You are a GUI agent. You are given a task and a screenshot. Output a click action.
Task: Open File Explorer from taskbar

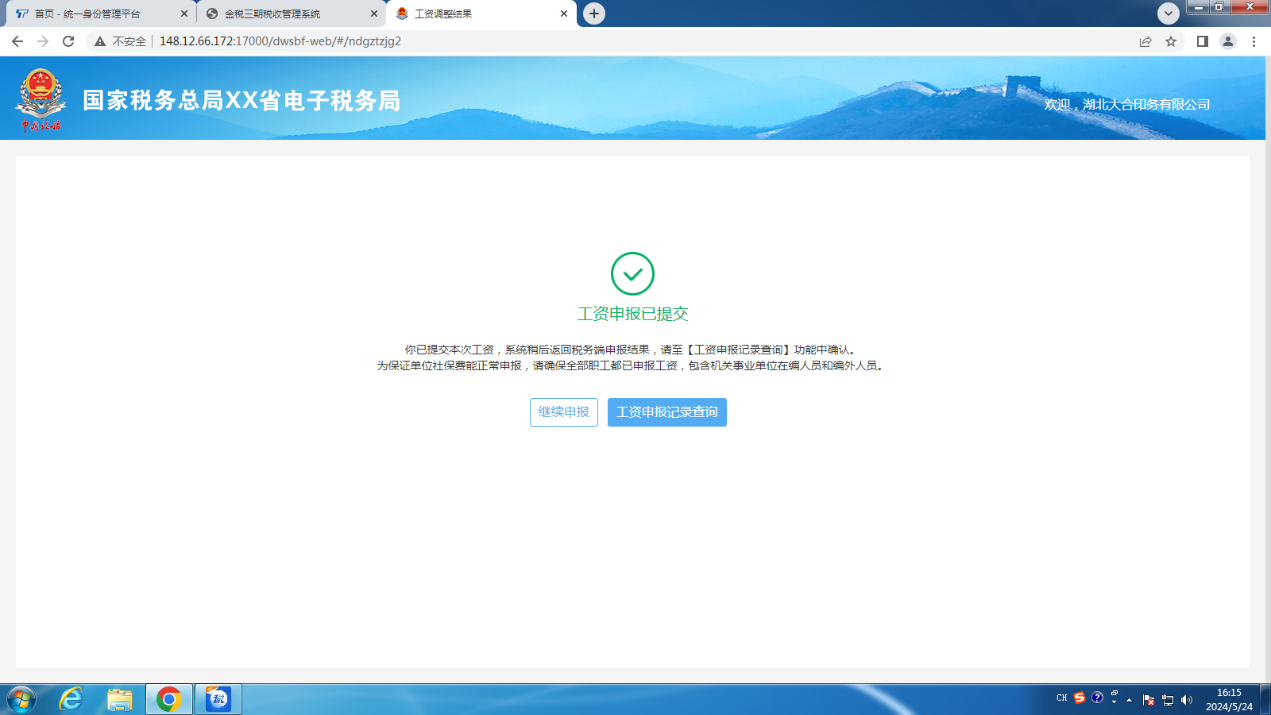click(120, 699)
